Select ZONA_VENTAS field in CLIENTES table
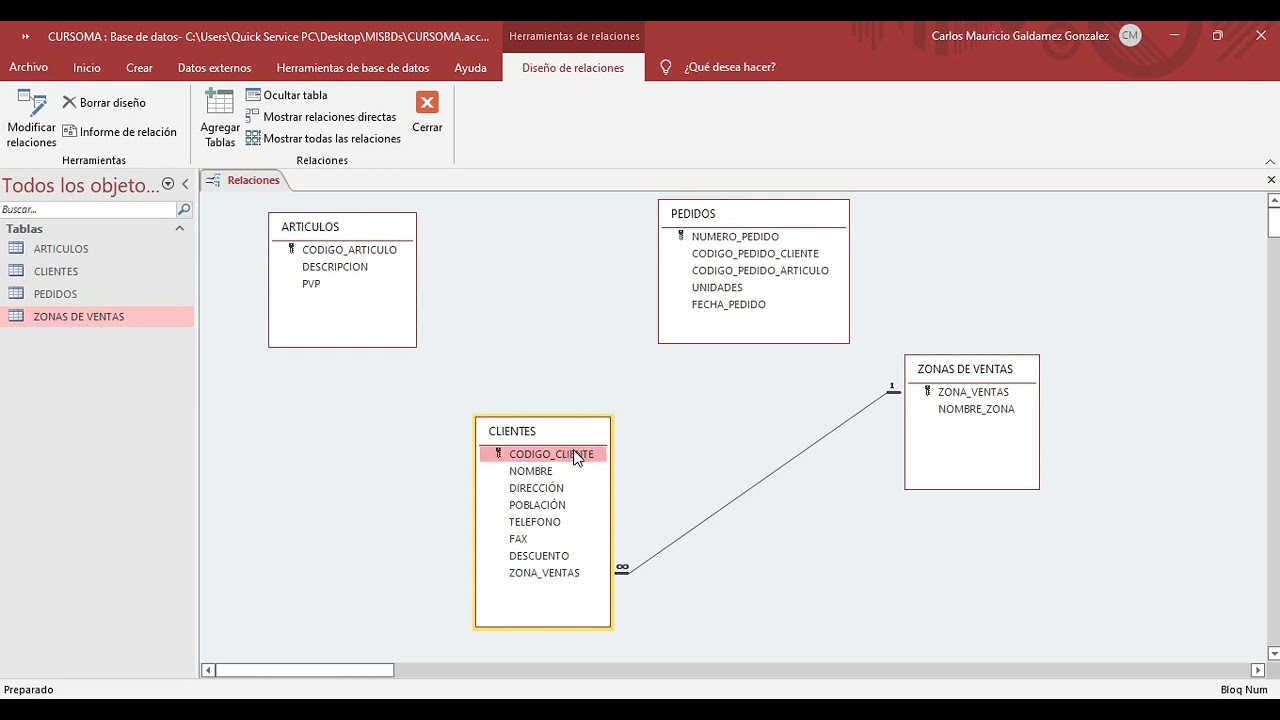The width and height of the screenshot is (1280, 720). pos(543,573)
